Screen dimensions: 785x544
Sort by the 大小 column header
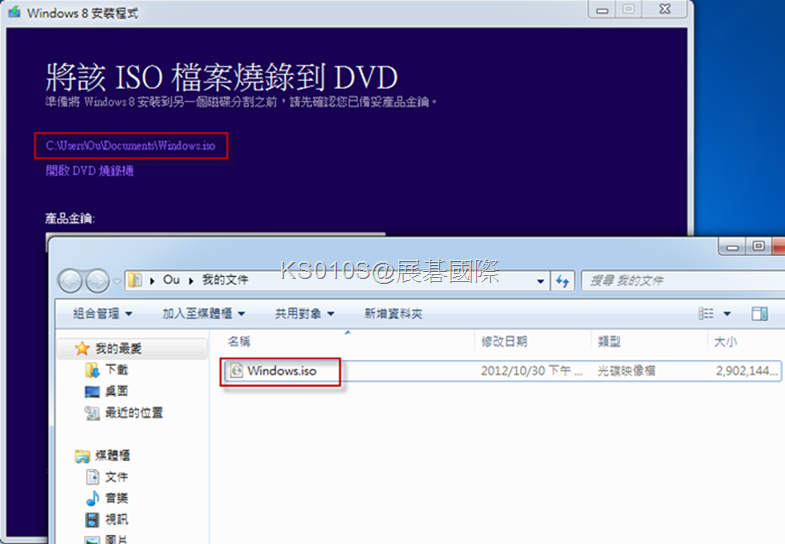click(x=725, y=342)
